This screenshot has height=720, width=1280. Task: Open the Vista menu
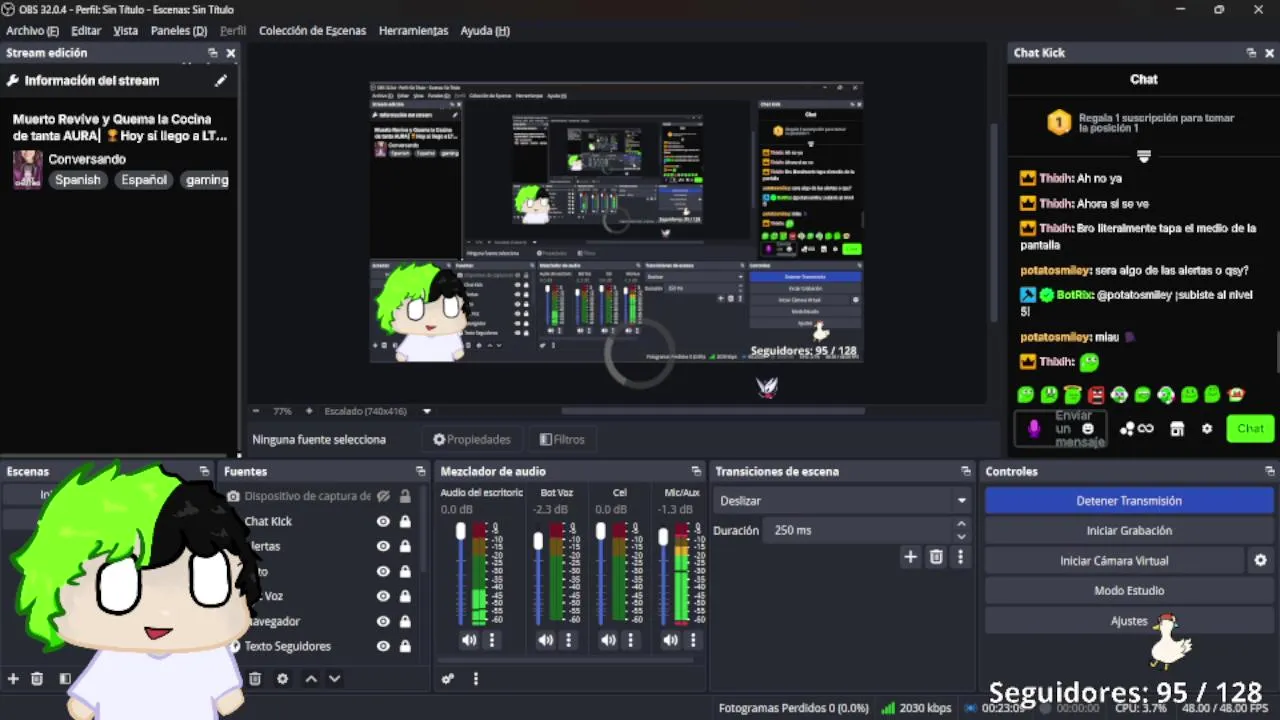(x=126, y=30)
